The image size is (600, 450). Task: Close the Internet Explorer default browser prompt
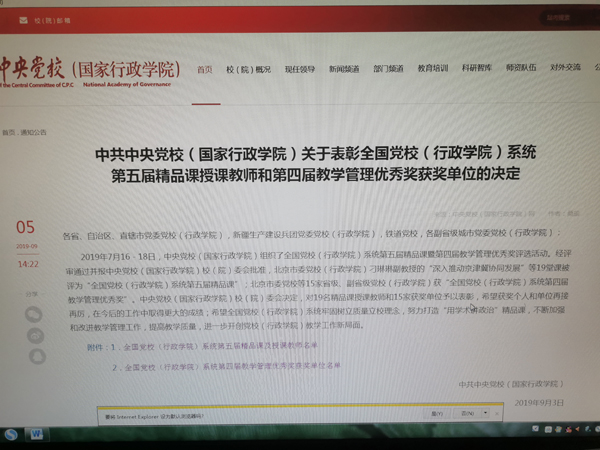pos(497,414)
